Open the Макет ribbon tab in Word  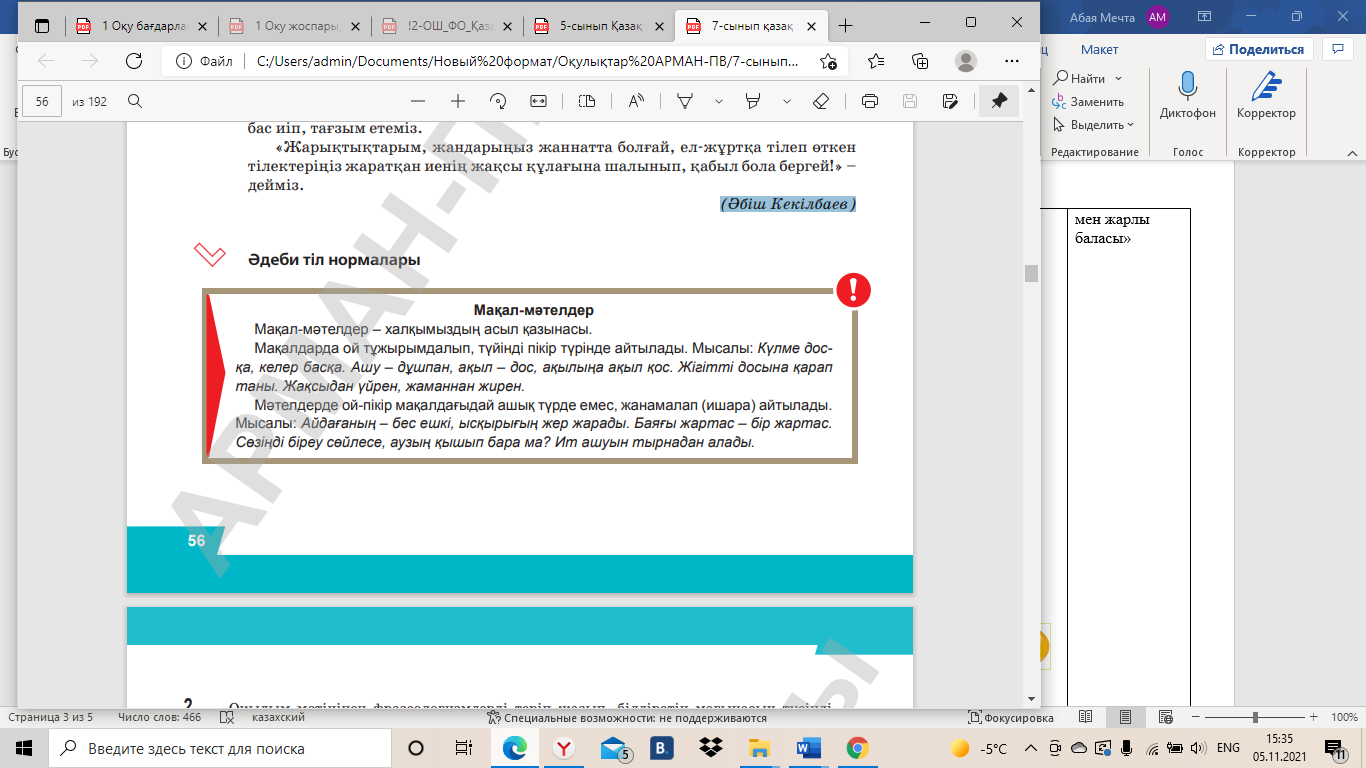point(1100,49)
